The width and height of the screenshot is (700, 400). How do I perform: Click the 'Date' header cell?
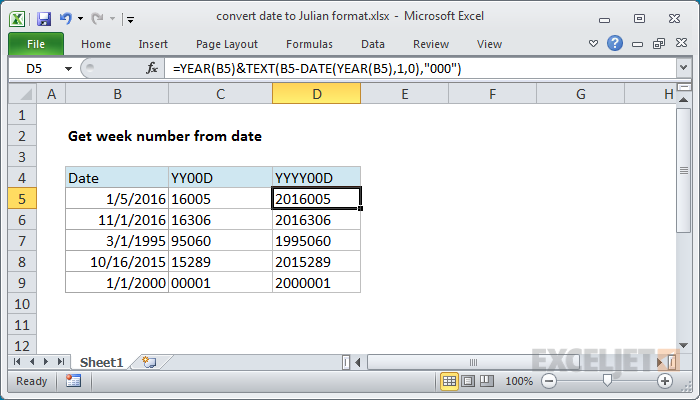(x=117, y=178)
